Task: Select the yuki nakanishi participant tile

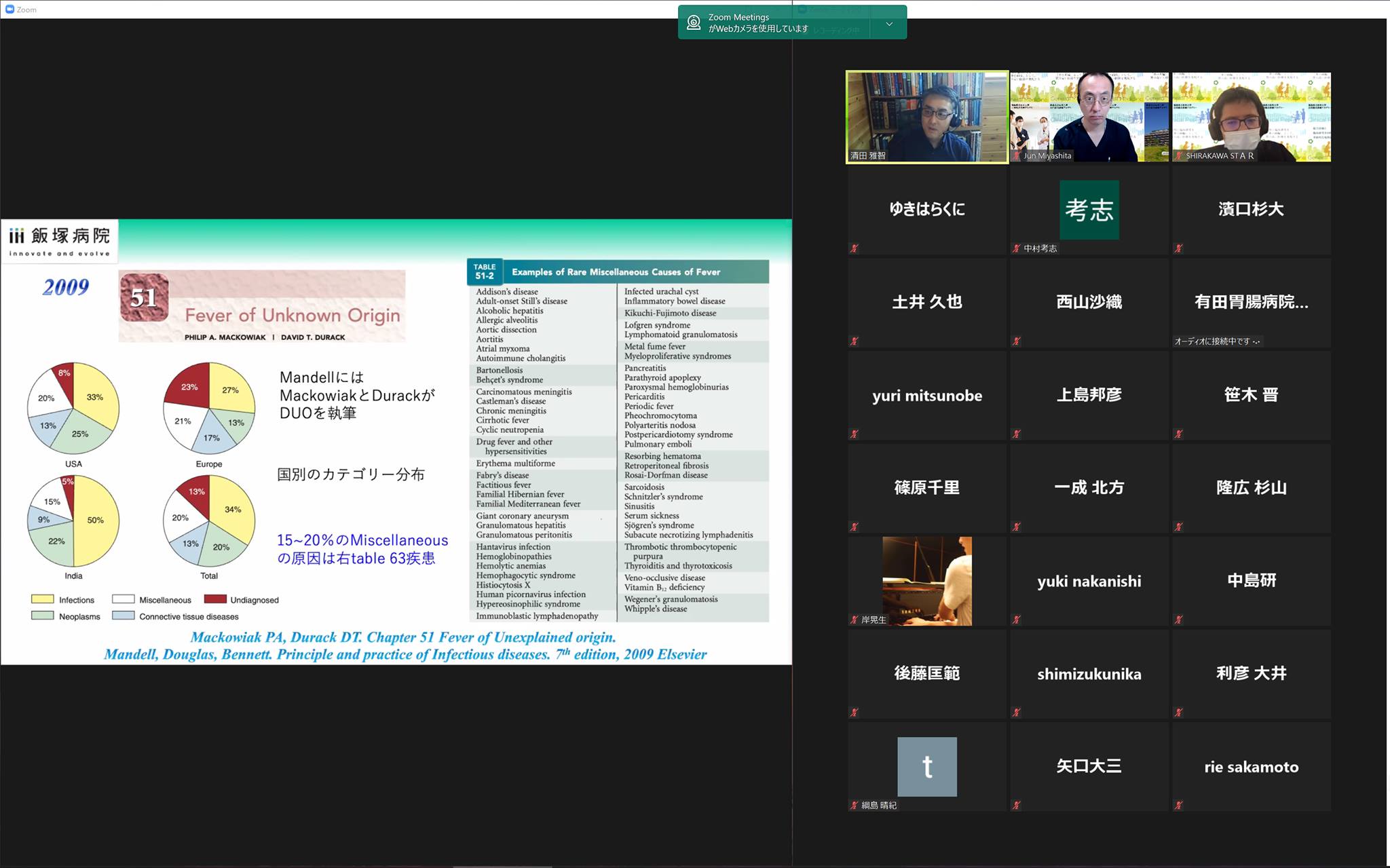Action: point(1089,581)
